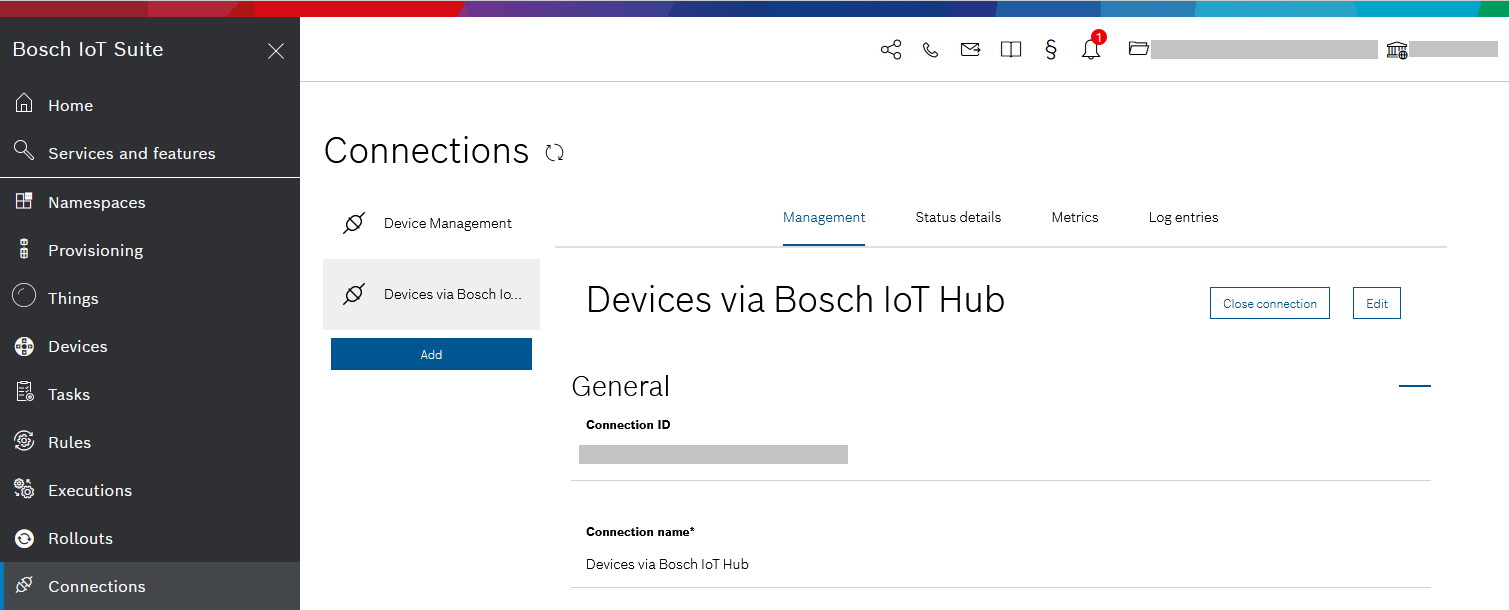
Task: Click the folder icon in header
Action: tap(1138, 48)
